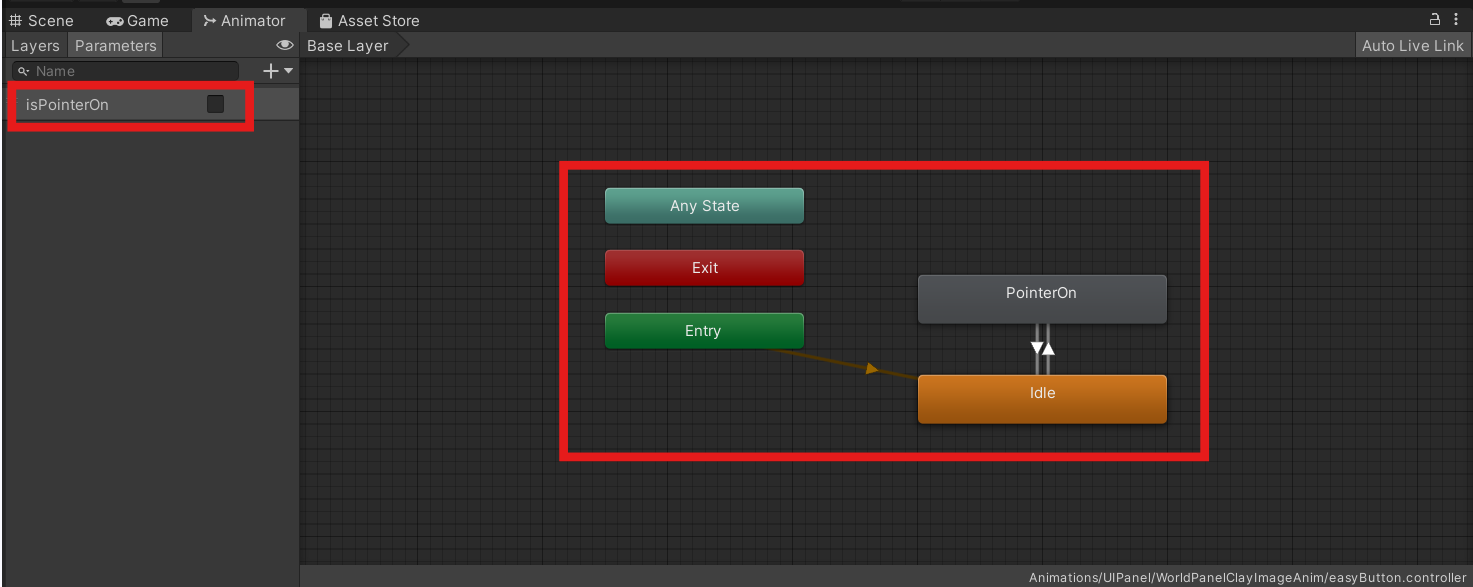Select the Idle state node

pos(1042,399)
